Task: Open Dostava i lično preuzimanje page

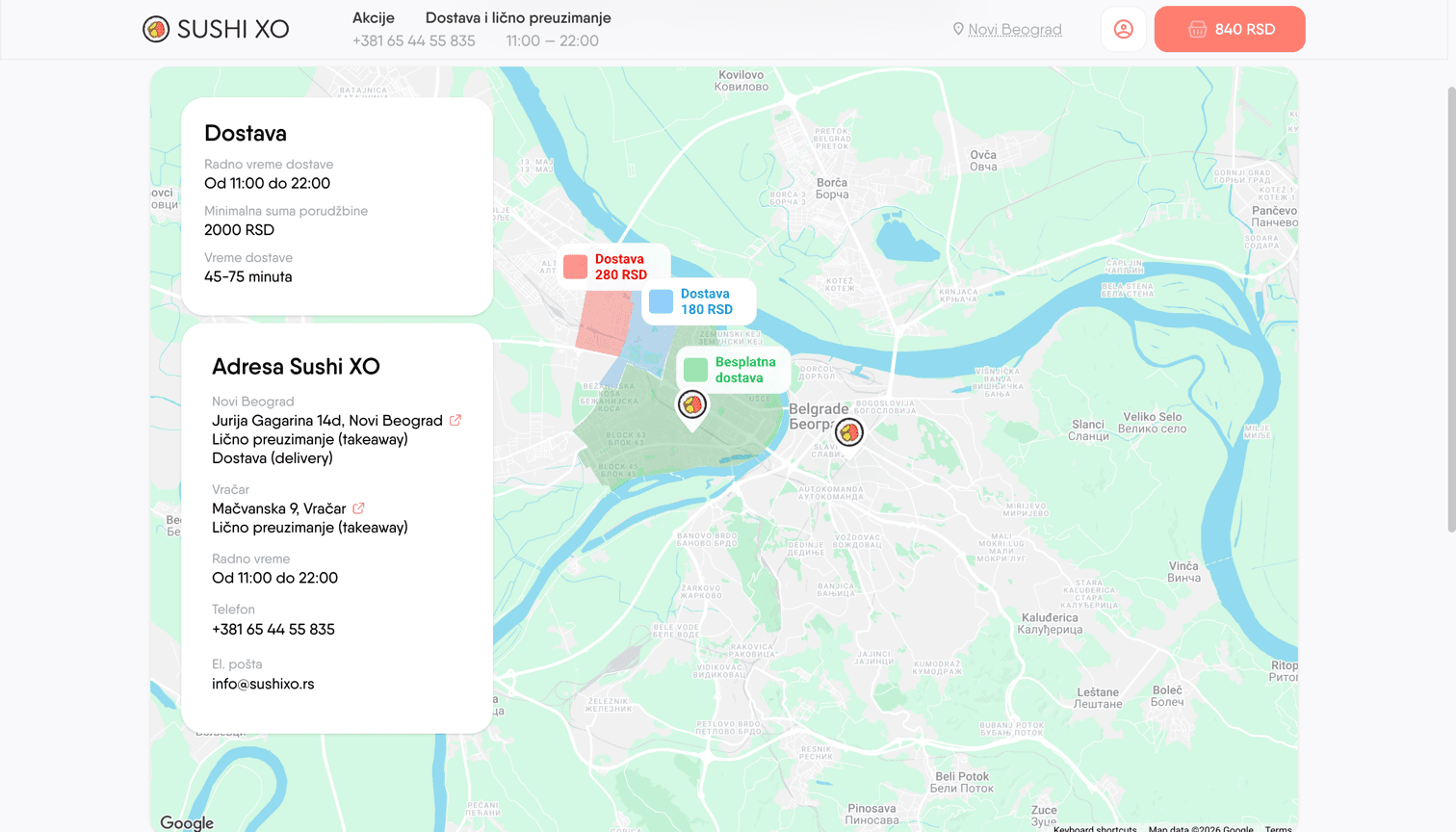Action: click(518, 17)
